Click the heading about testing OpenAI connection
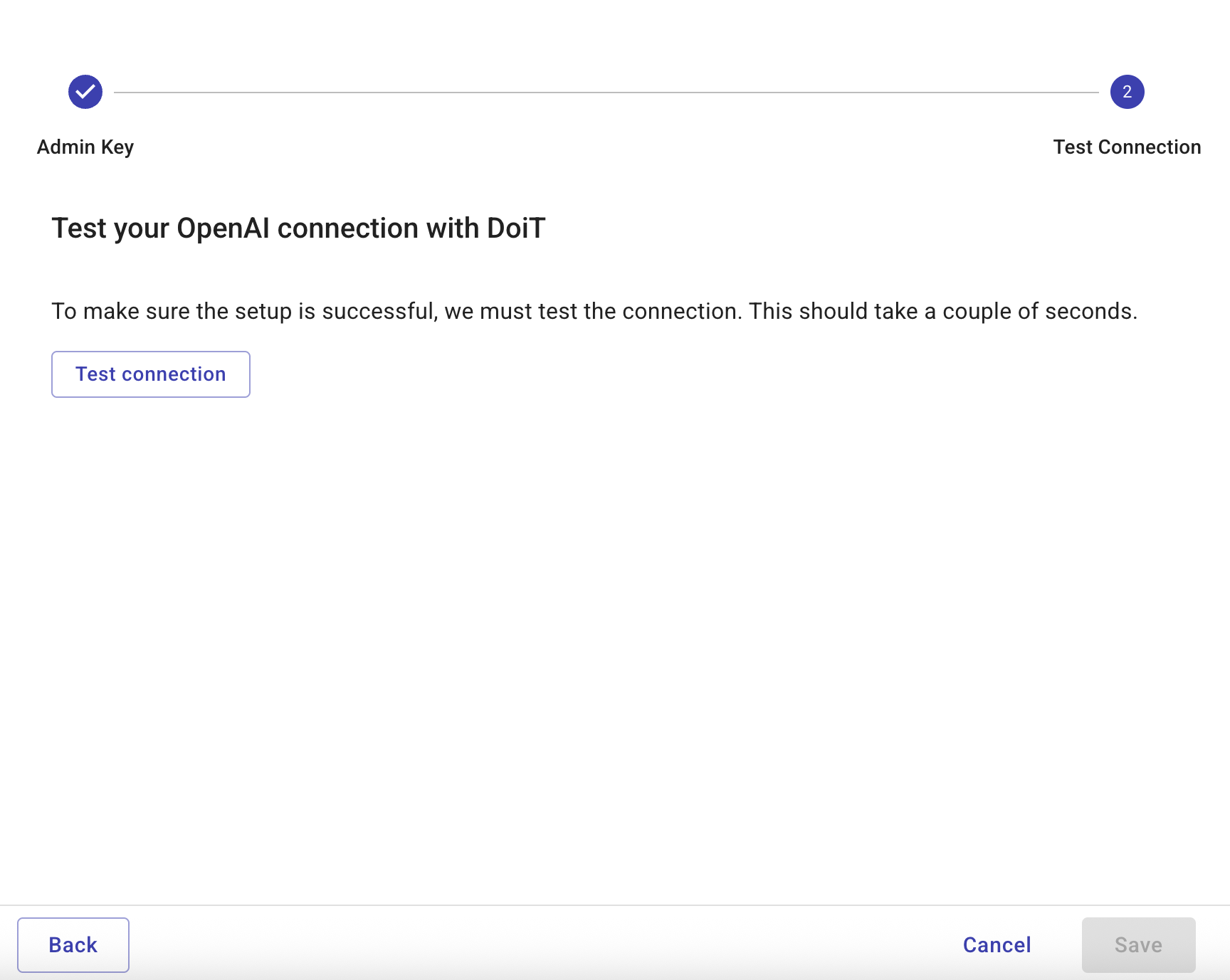The height and width of the screenshot is (980, 1230). point(298,228)
